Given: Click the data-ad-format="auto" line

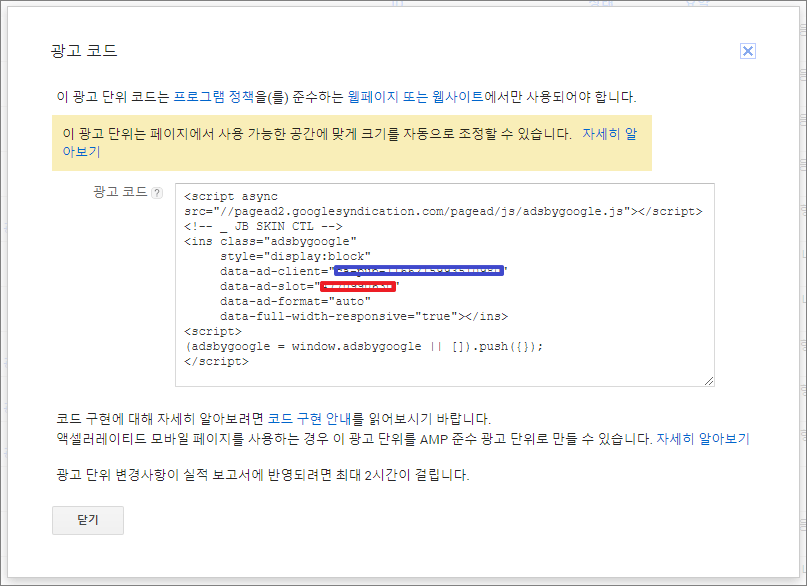Looking at the screenshot, I should (x=295, y=301).
